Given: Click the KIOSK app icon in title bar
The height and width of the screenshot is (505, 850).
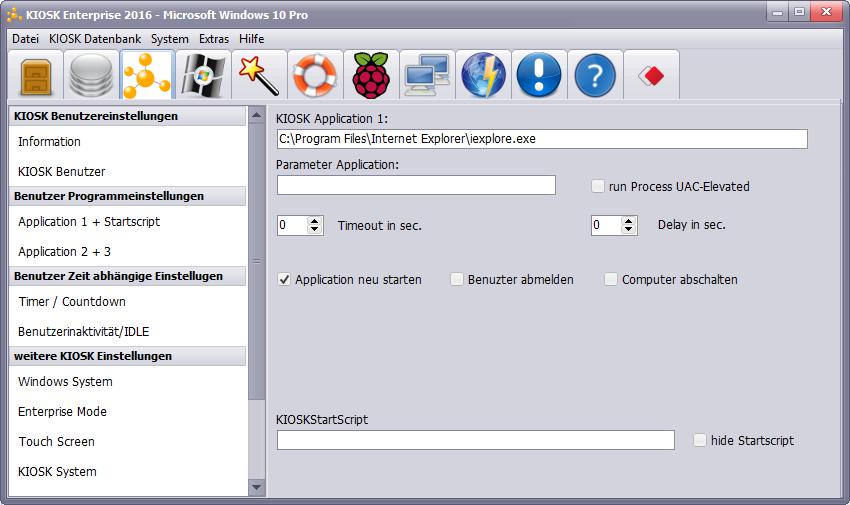Looking at the screenshot, I should pyautogui.click(x=14, y=15).
